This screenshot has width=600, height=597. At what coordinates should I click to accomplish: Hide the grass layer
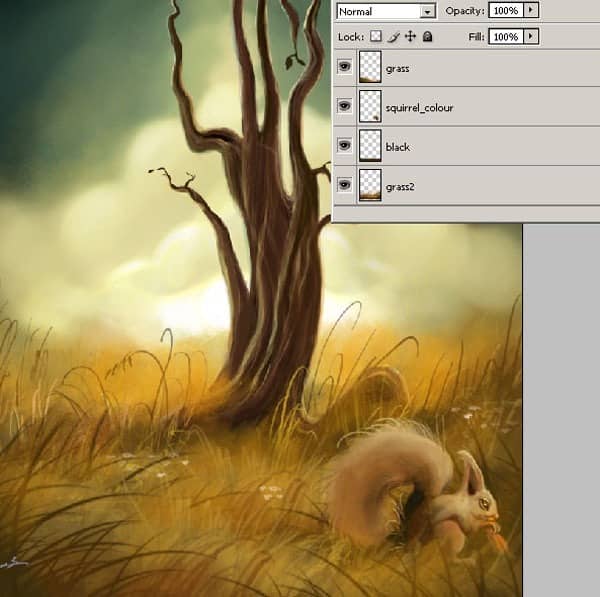344,67
